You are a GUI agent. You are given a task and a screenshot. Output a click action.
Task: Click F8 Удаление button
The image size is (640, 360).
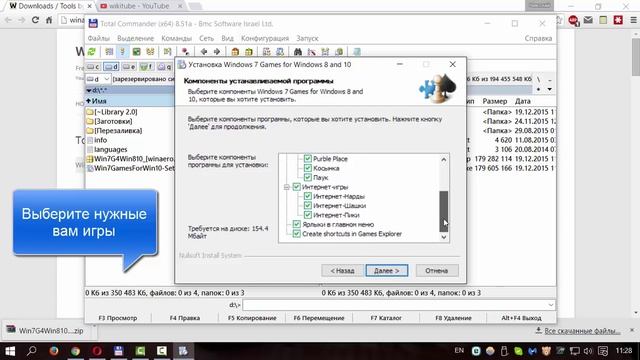coord(453,318)
